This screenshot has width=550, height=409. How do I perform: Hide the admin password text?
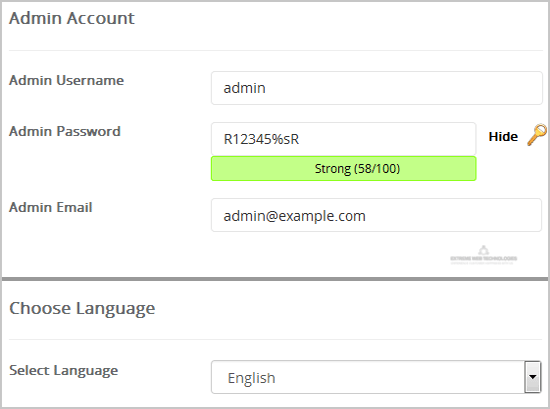[503, 136]
